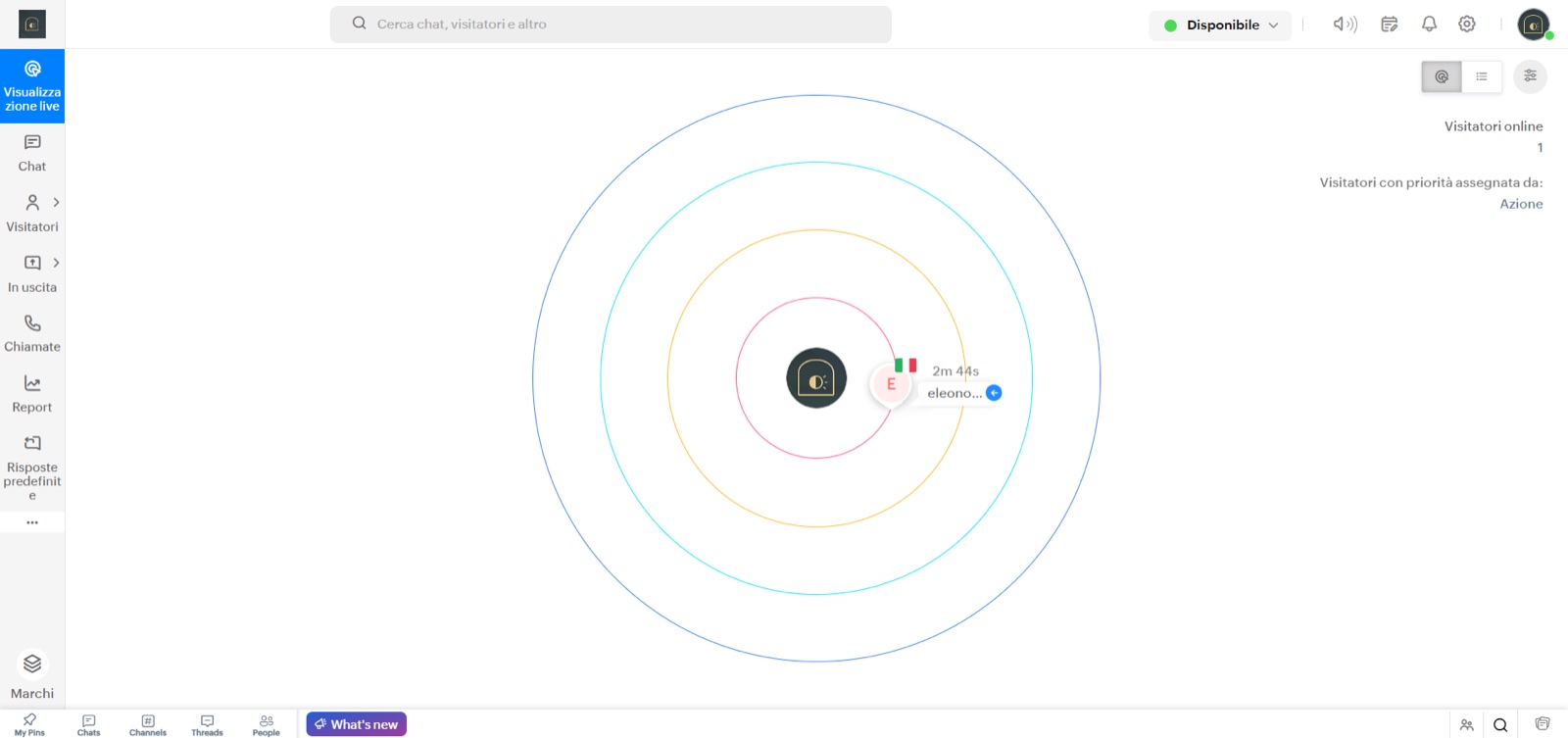This screenshot has width=1568, height=738.
Task: Open Chiamate phone icon
Action: coord(32,322)
